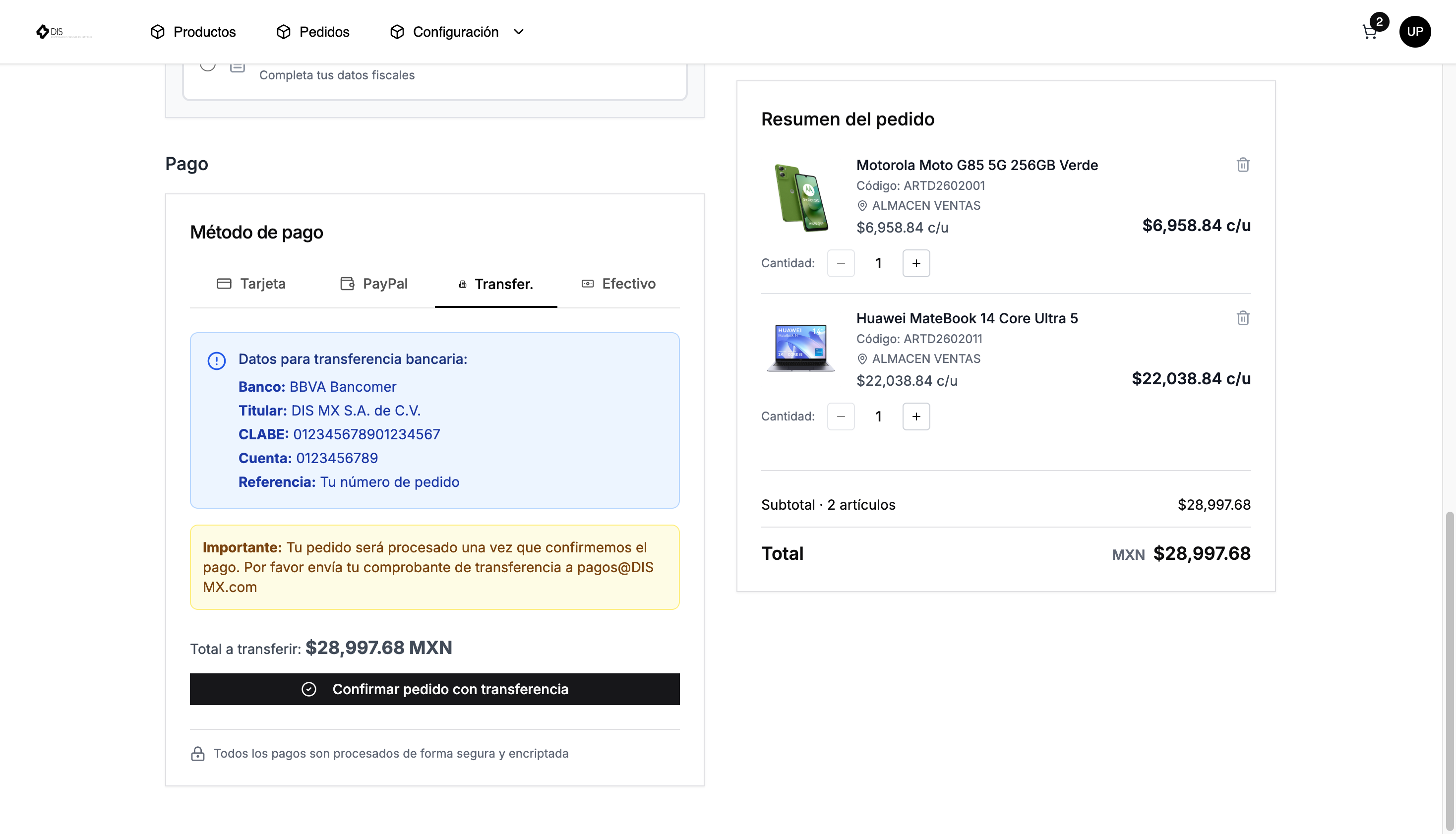Click 'Código: ARTD2602011' text
1456x834 pixels.
(919, 339)
